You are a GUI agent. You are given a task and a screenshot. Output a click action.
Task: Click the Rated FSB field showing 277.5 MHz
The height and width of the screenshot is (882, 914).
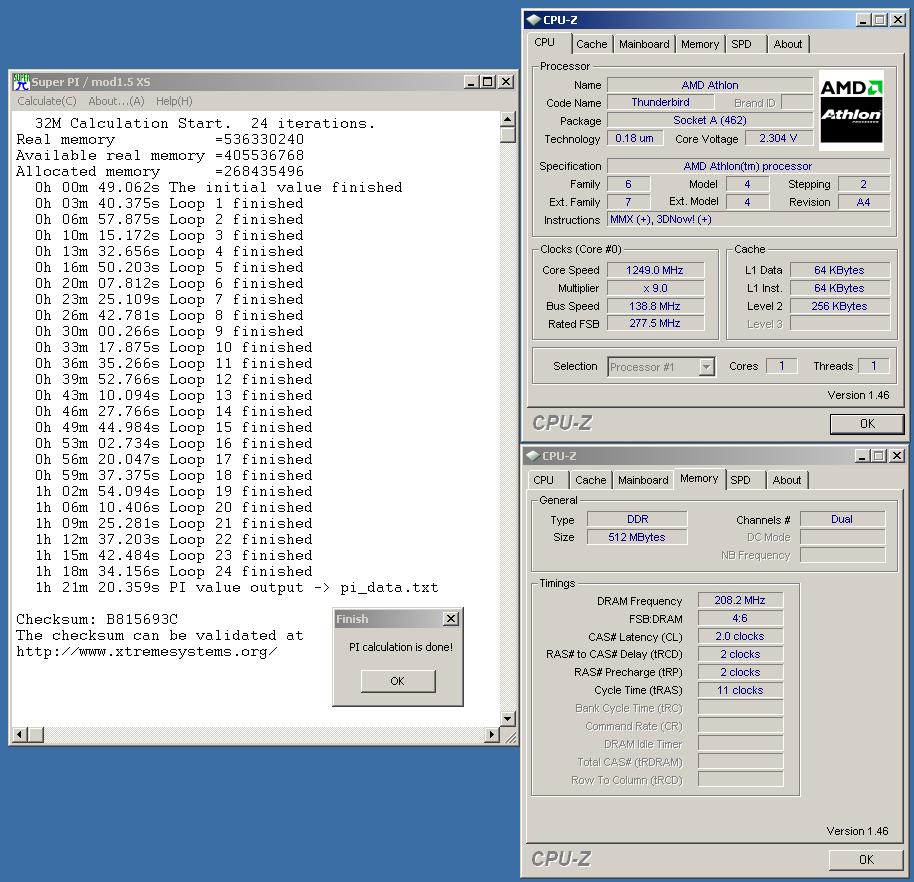[655, 323]
